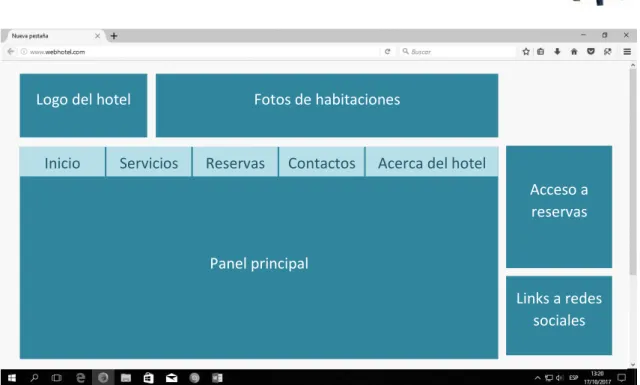Open the Word icon in the taskbar

click(217, 378)
